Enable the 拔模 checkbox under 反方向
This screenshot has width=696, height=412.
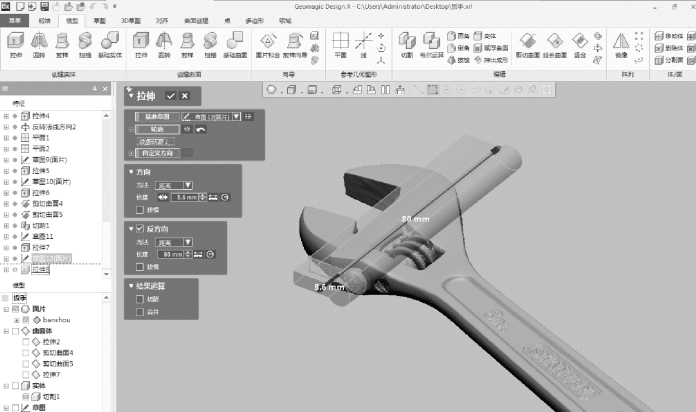pyautogui.click(x=140, y=266)
